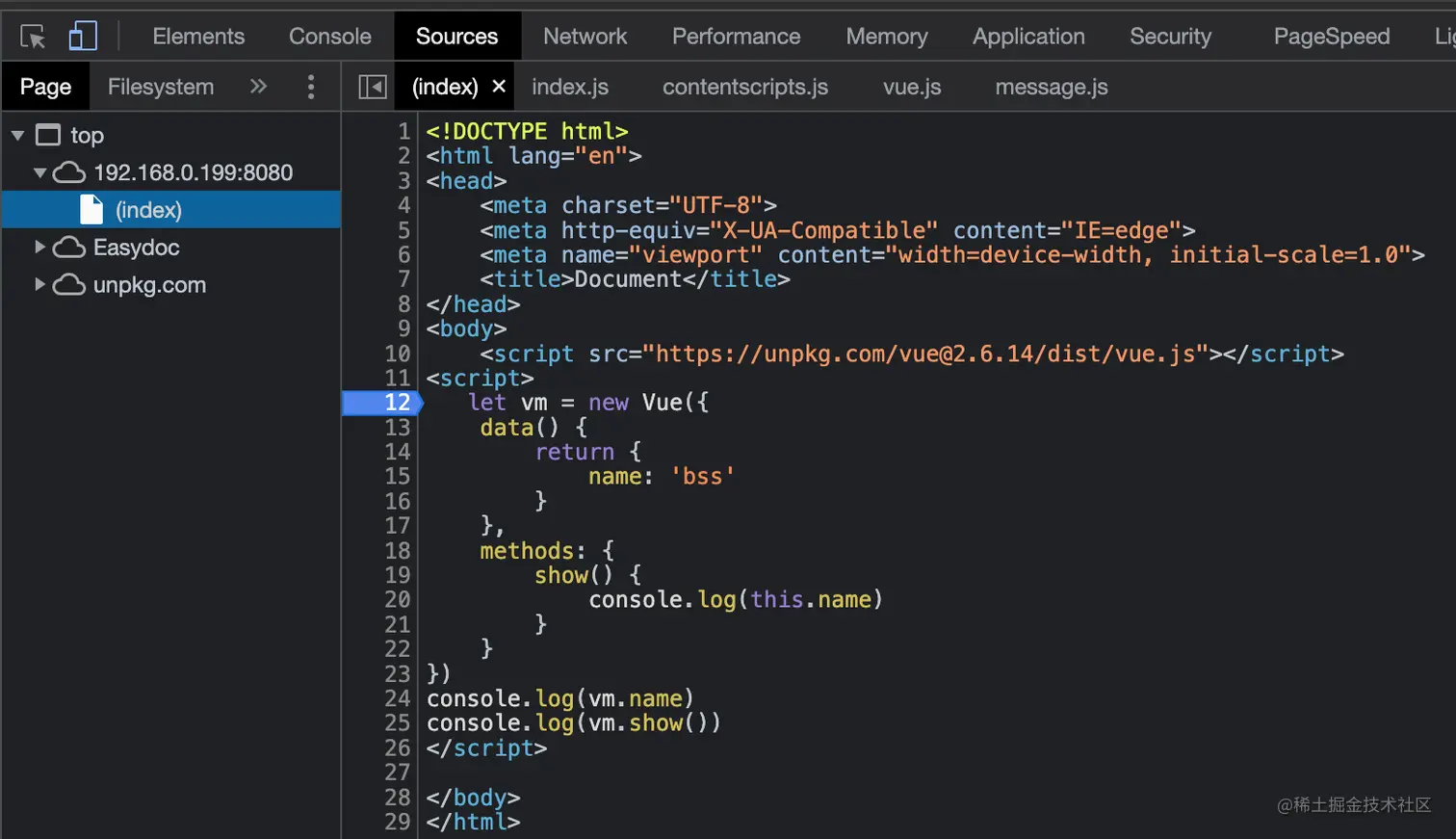1456x839 pixels.
Task: Close the (index) editor tab
Action: [x=499, y=86]
